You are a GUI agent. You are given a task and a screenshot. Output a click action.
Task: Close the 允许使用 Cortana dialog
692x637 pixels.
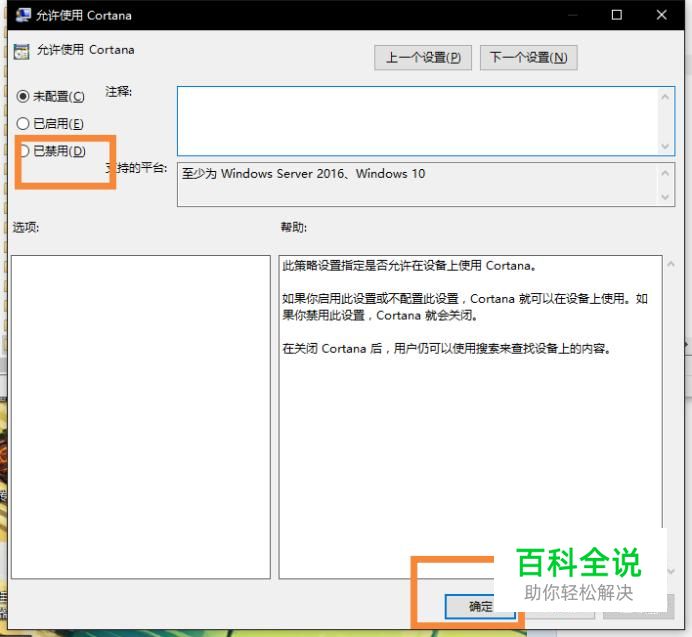pos(661,15)
